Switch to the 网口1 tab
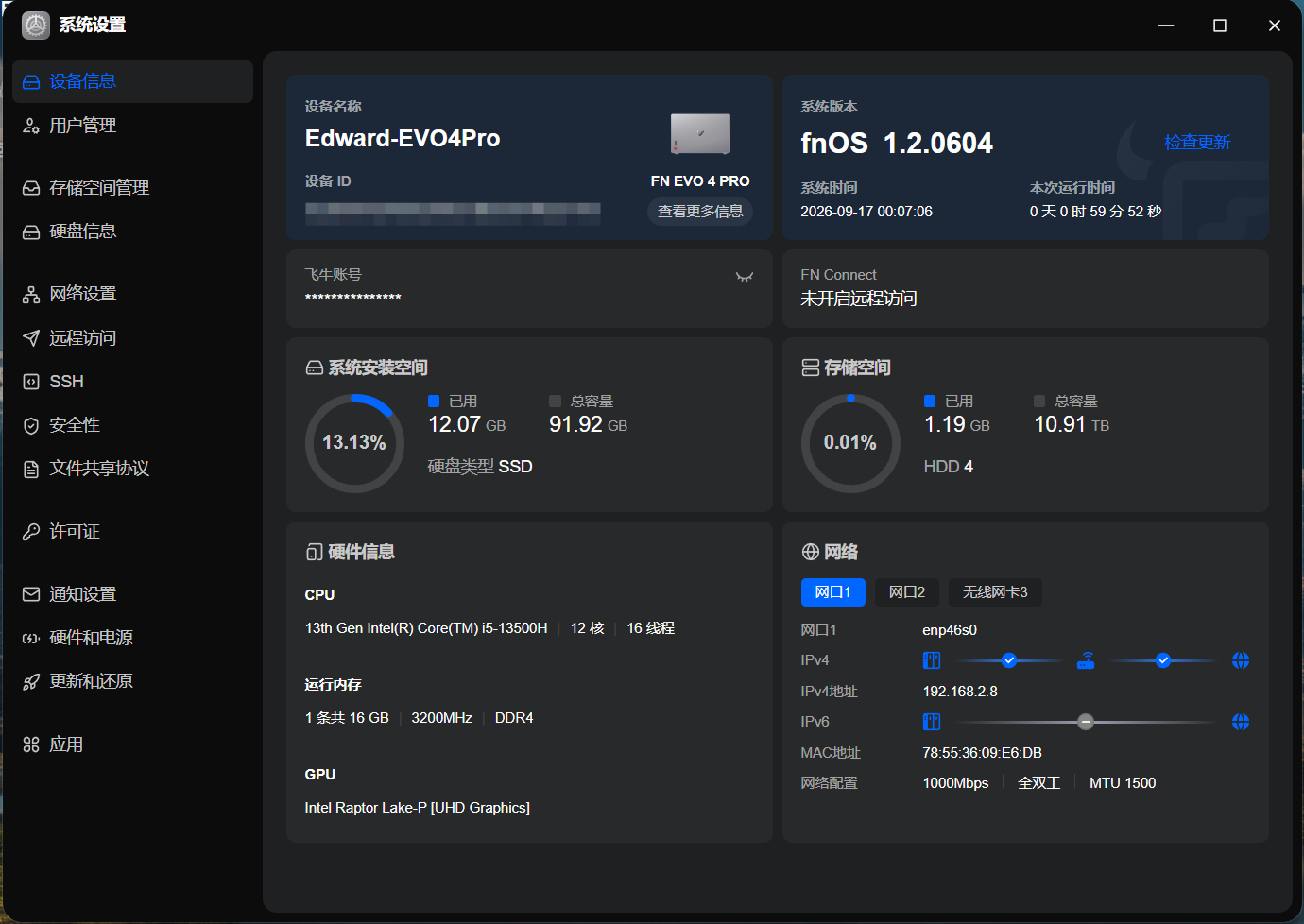 [x=833, y=592]
